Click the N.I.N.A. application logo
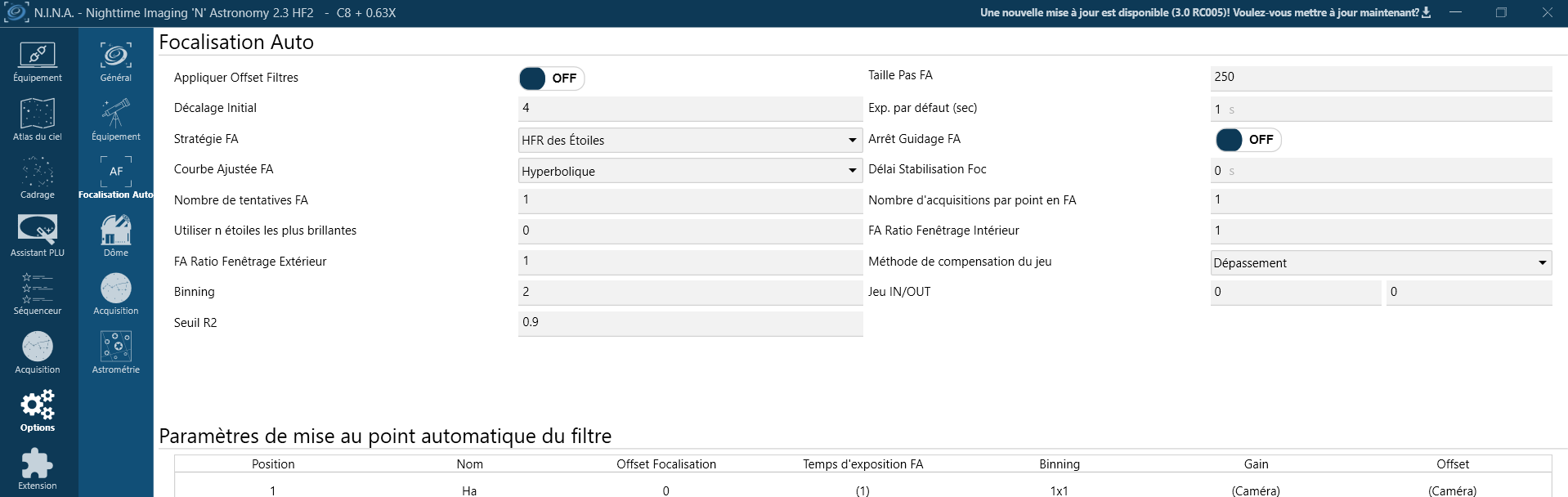The height and width of the screenshot is (497, 1568). [x=16, y=13]
